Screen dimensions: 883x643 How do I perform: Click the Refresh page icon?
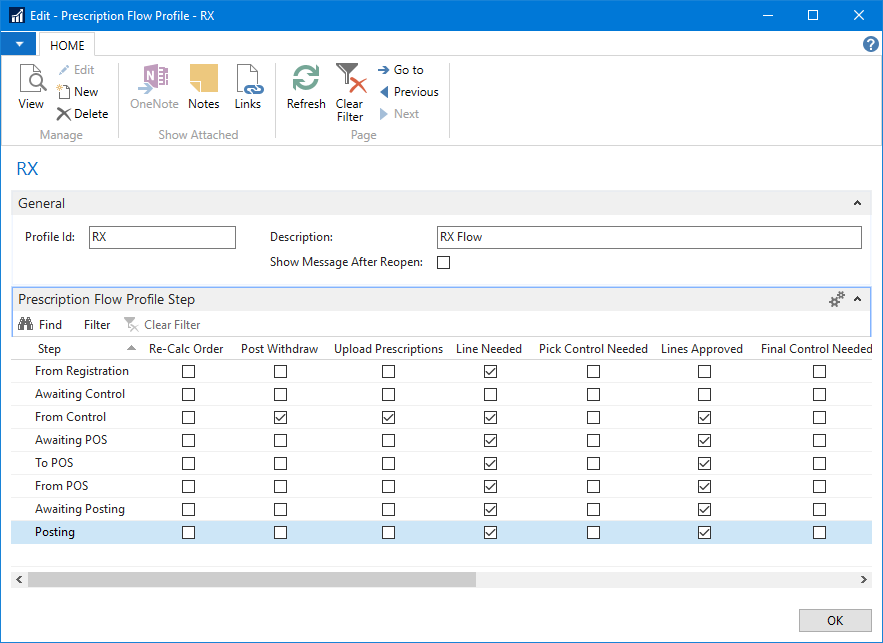(x=306, y=86)
